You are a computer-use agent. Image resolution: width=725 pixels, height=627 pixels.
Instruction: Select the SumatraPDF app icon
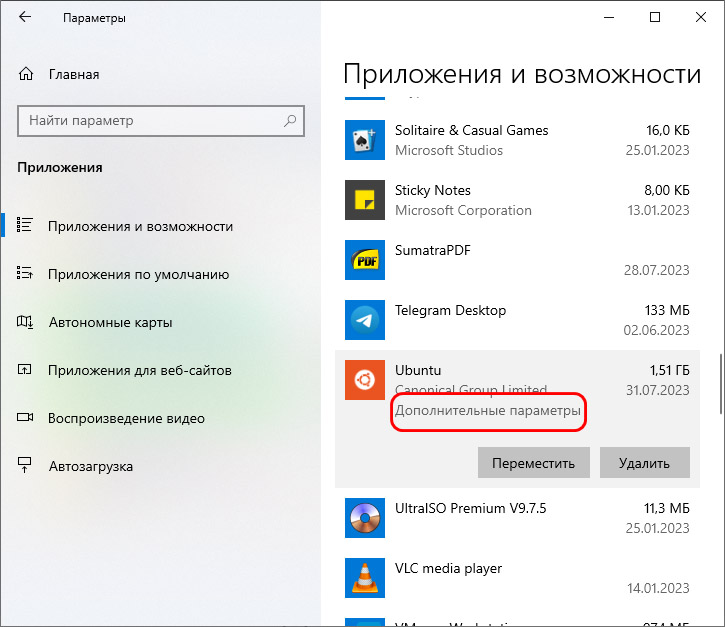coord(365,260)
